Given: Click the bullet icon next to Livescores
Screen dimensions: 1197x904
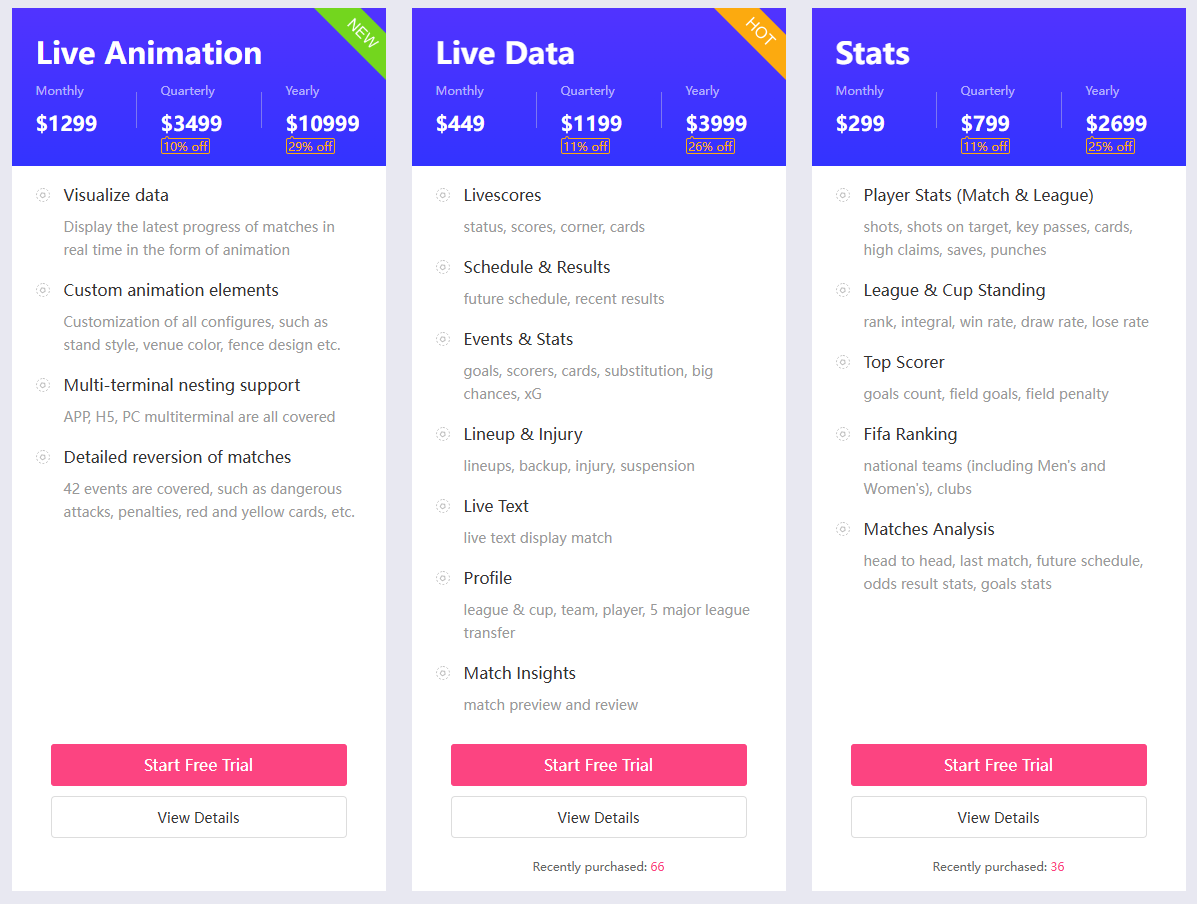Looking at the screenshot, I should point(443,195).
